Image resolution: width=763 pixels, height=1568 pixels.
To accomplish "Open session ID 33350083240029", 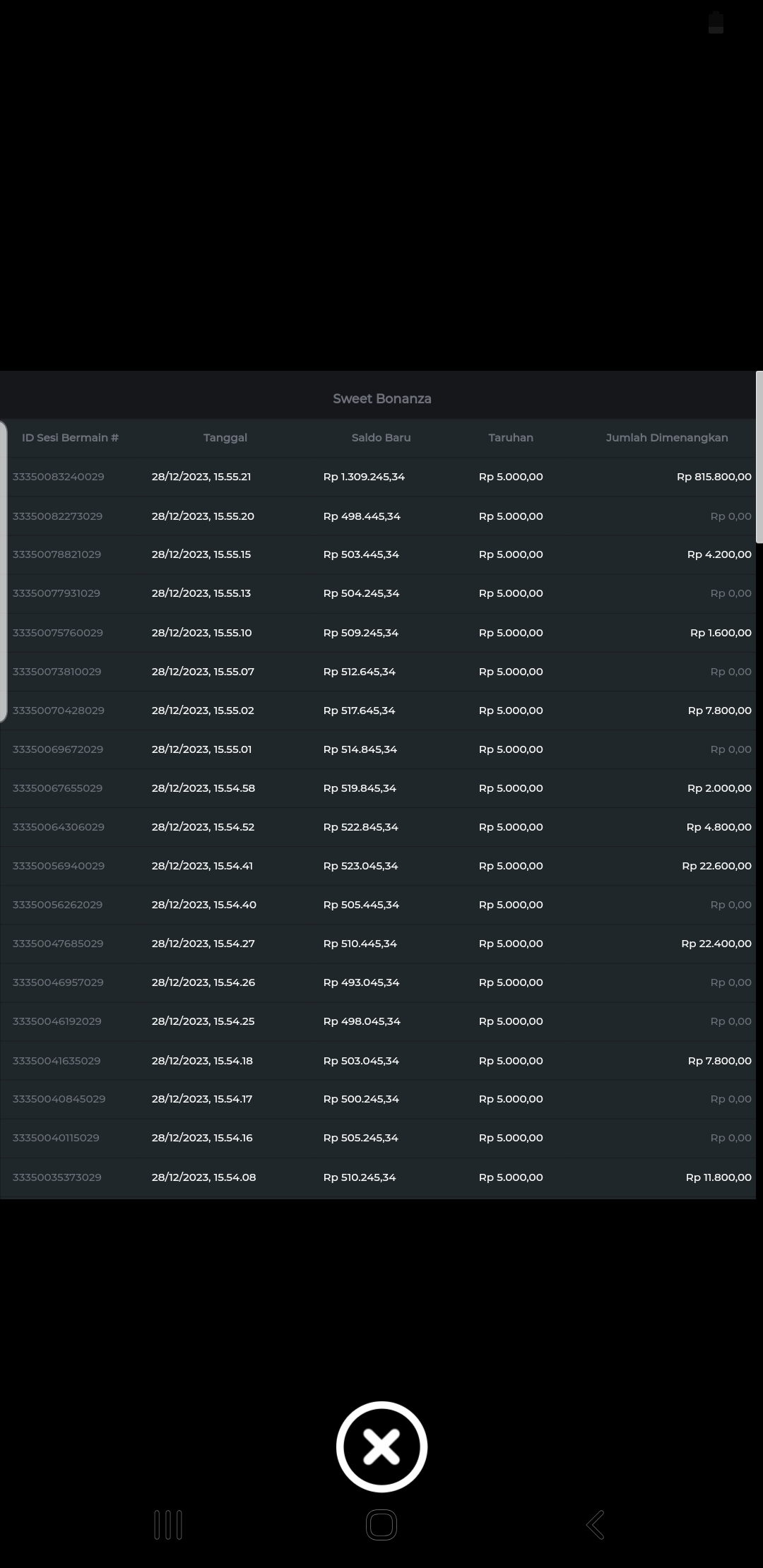I will [x=58, y=477].
